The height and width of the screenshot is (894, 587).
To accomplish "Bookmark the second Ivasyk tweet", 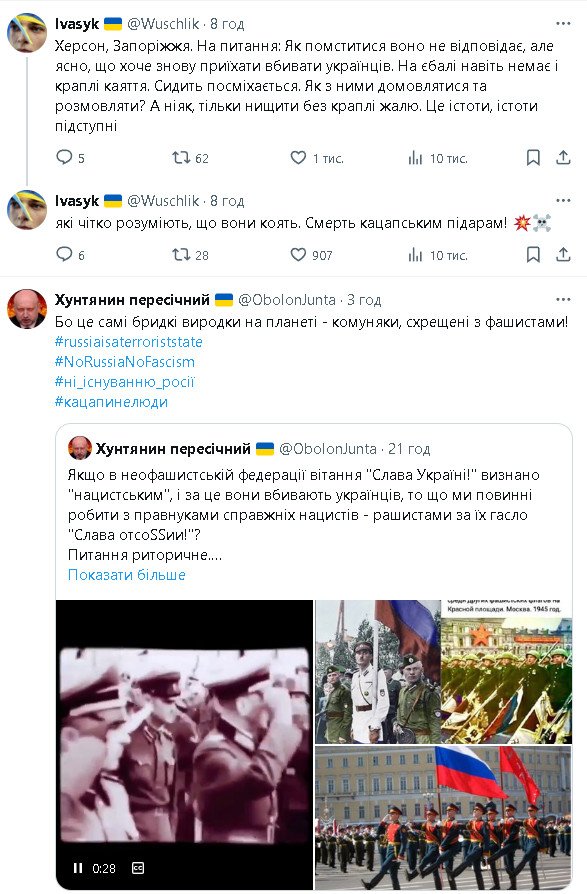I will (533, 254).
